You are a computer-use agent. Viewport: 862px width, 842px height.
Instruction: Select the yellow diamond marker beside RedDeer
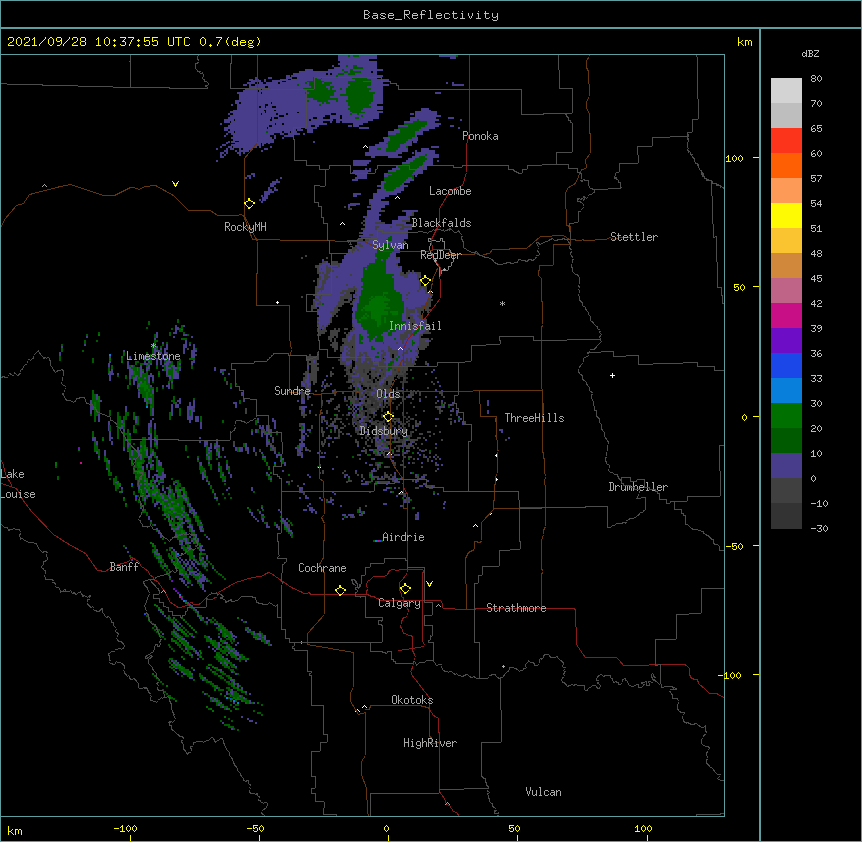click(x=426, y=281)
